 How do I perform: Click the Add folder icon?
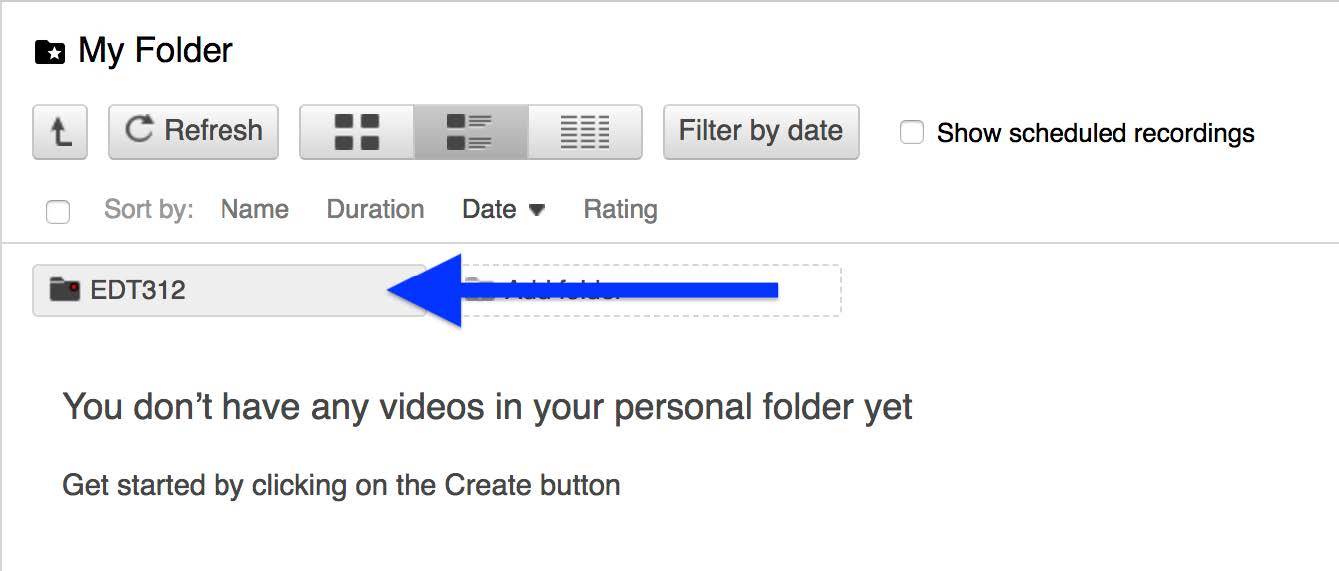tap(481, 290)
